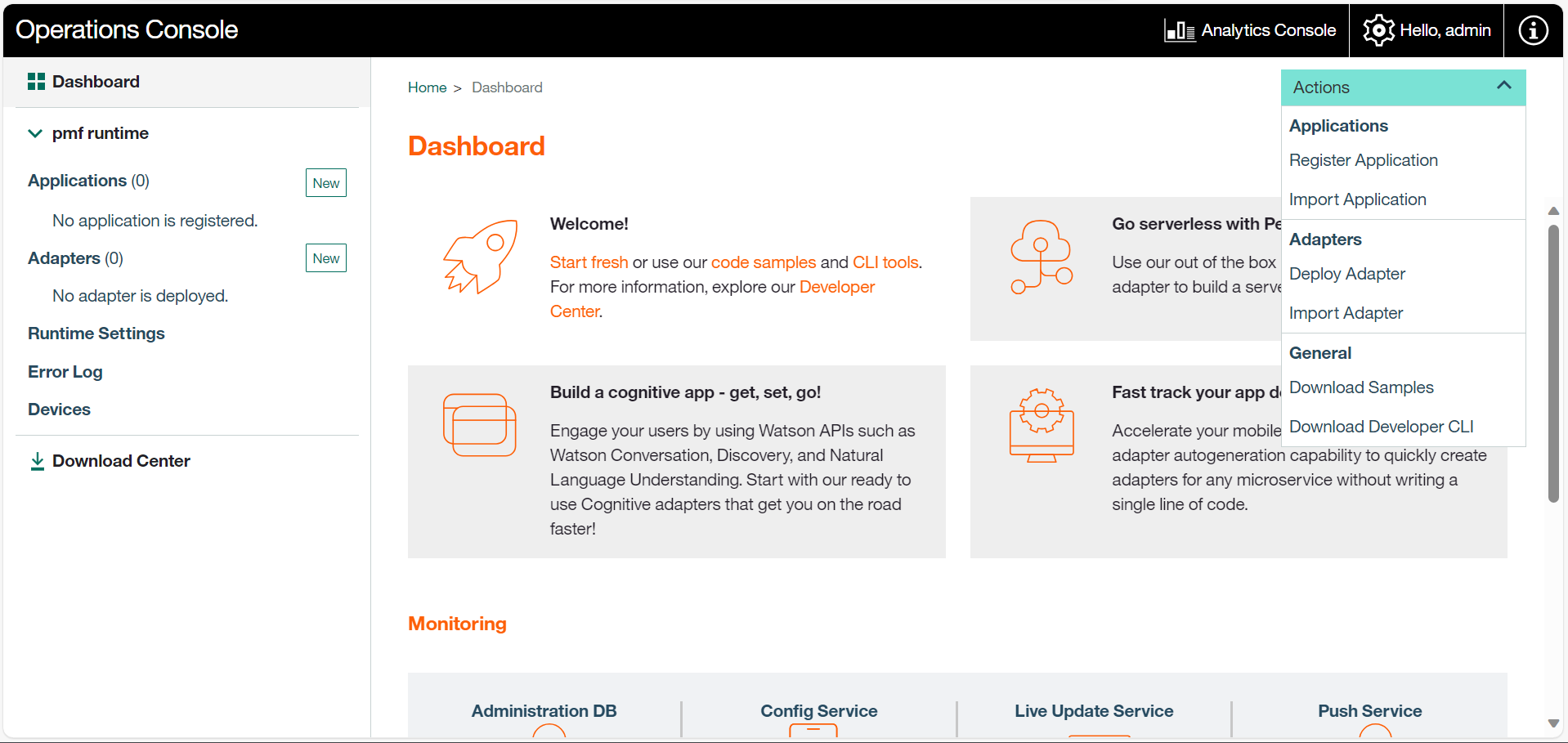Click the Analytics Console bar chart icon

(1180, 31)
